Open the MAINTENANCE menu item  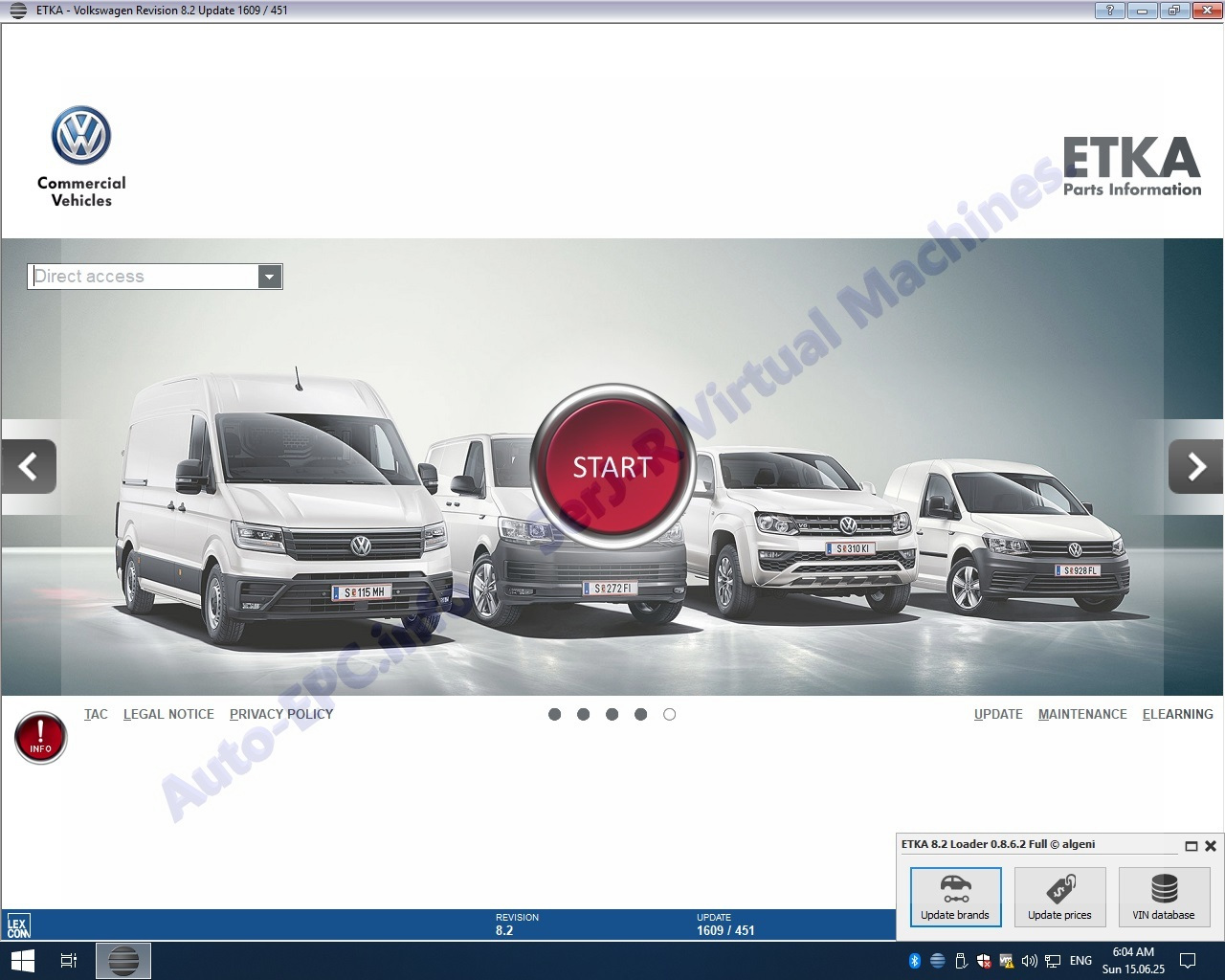tap(1082, 714)
